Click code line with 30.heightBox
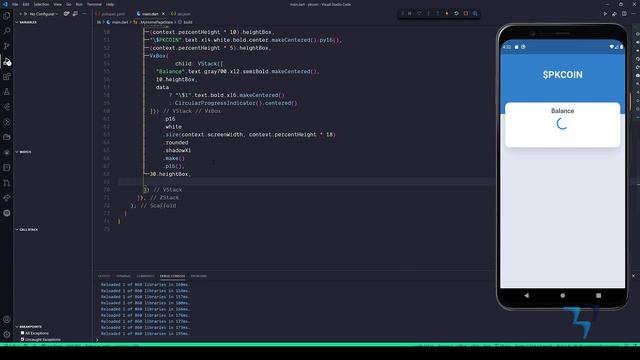The width and height of the screenshot is (640, 360). [170, 174]
